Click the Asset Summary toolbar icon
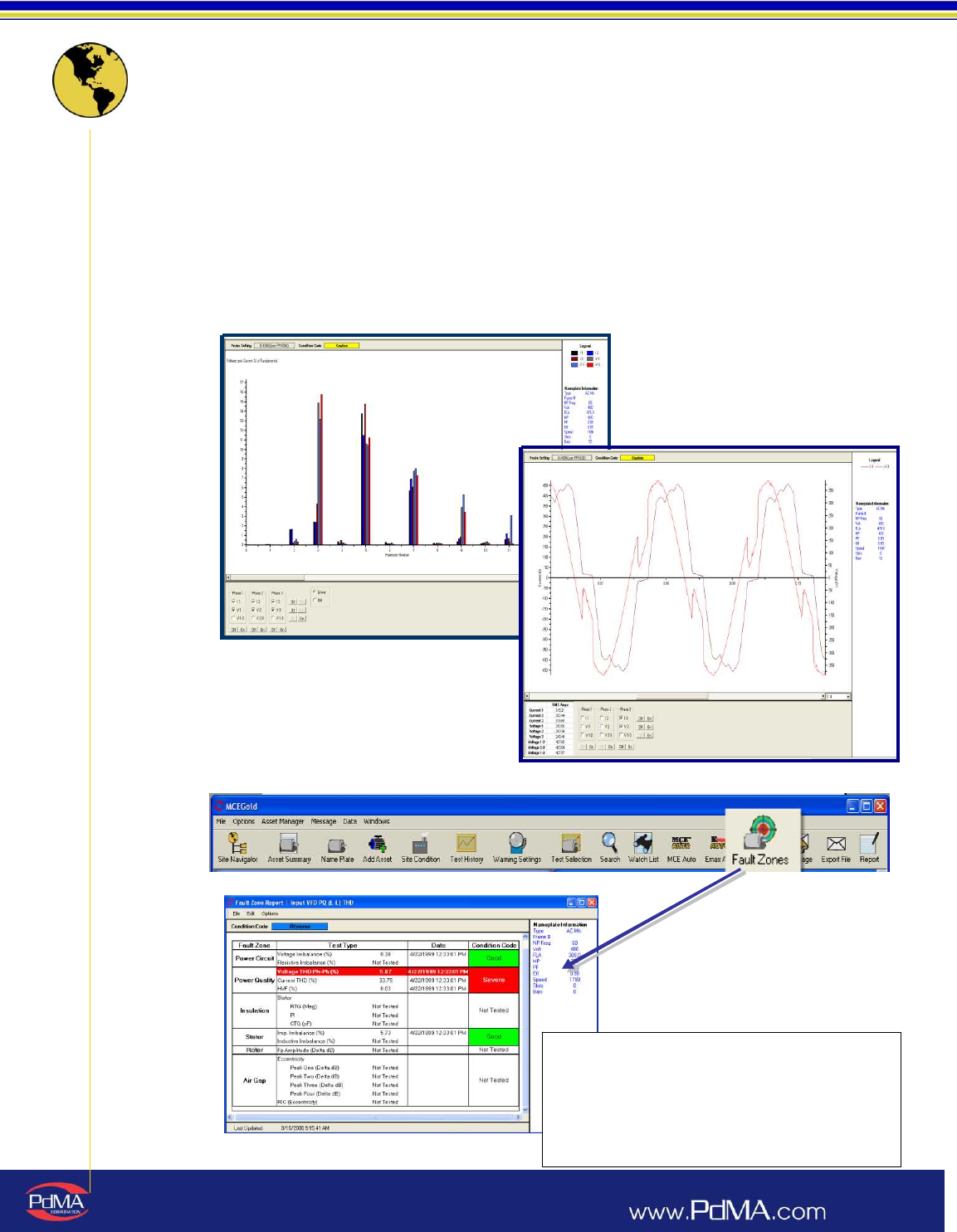 tap(289, 848)
